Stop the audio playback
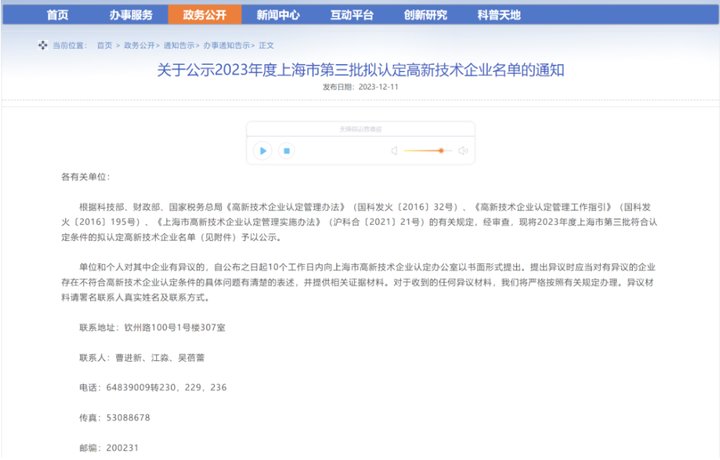Screen dimensions: 720x460 tap(286, 151)
